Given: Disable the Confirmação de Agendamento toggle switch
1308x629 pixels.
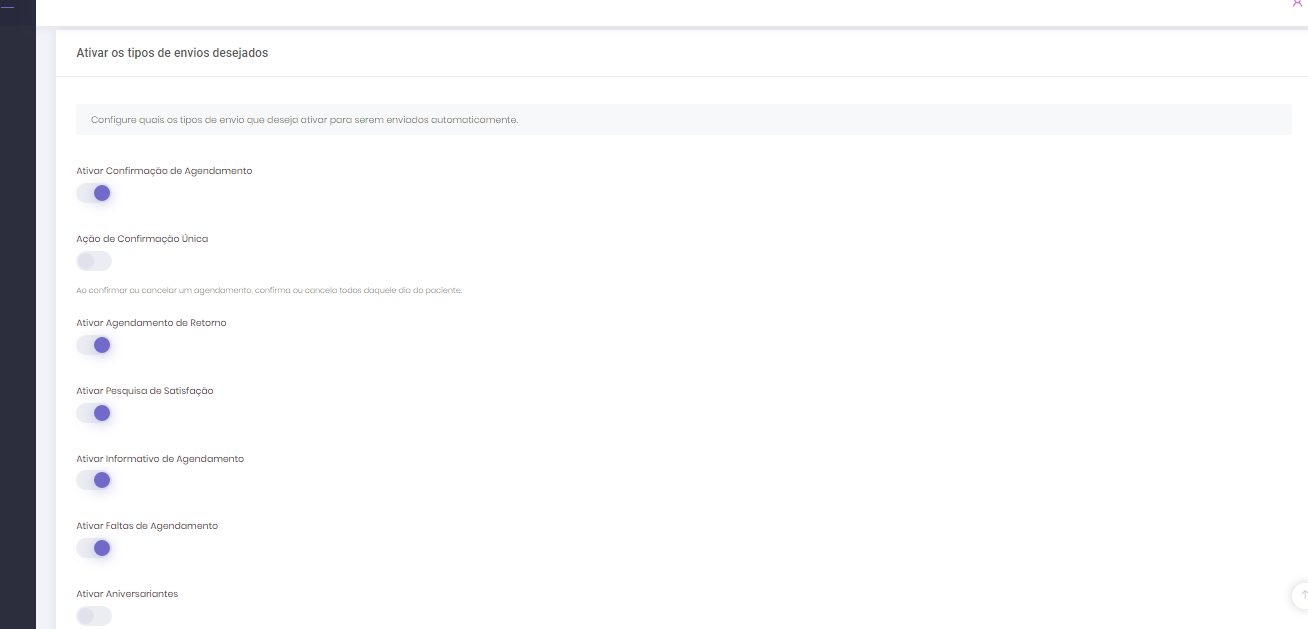Looking at the screenshot, I should pyautogui.click(x=94, y=193).
